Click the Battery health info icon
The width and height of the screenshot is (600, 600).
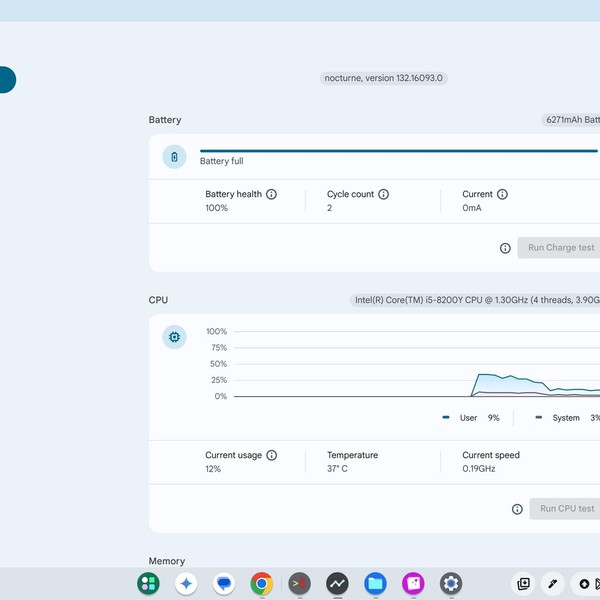point(271,195)
